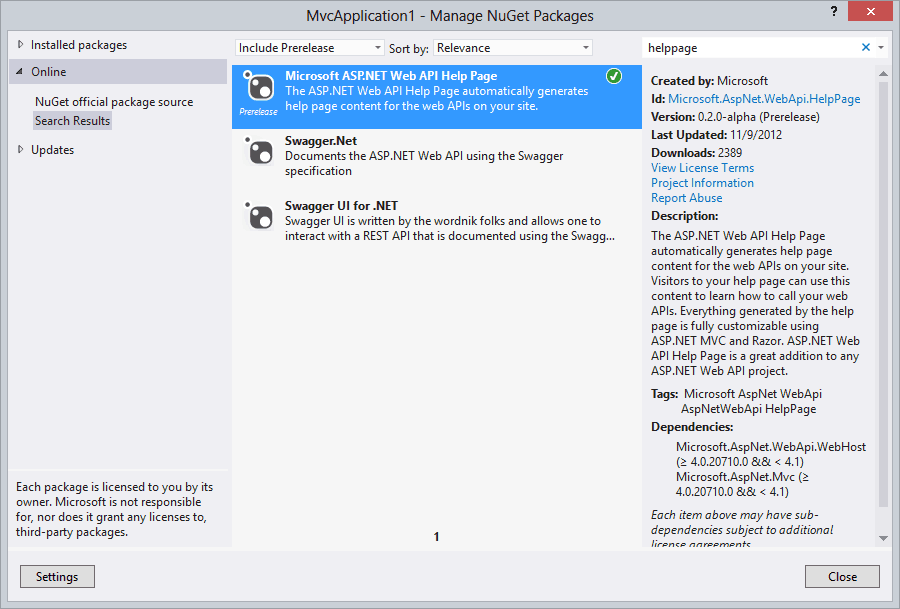Collapse the Online node
This screenshot has width=900, height=609.
pyautogui.click(x=20, y=72)
